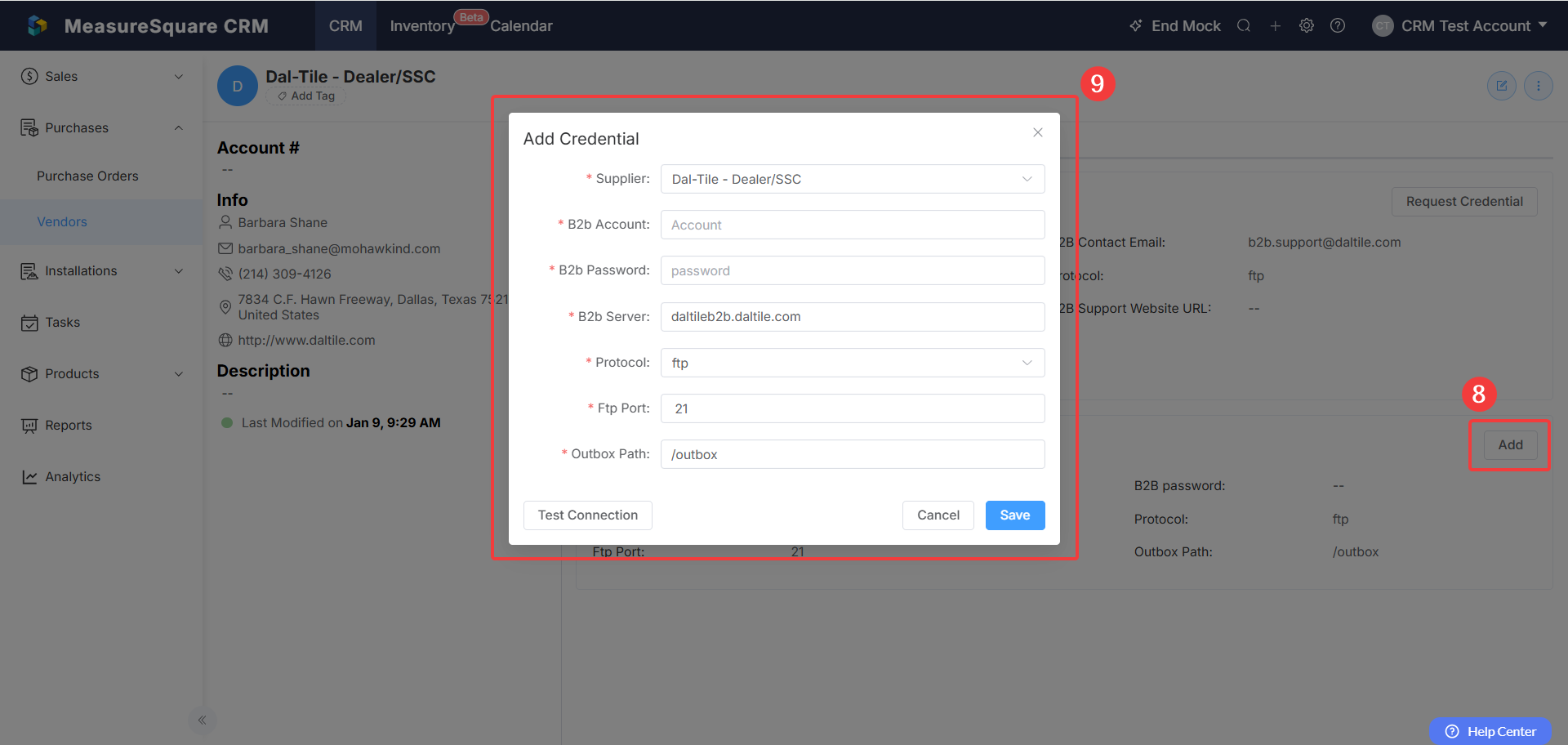Screen dimensions: 1568x745
Task: Click the End Mock sparkle icon
Action: pyautogui.click(x=1136, y=26)
